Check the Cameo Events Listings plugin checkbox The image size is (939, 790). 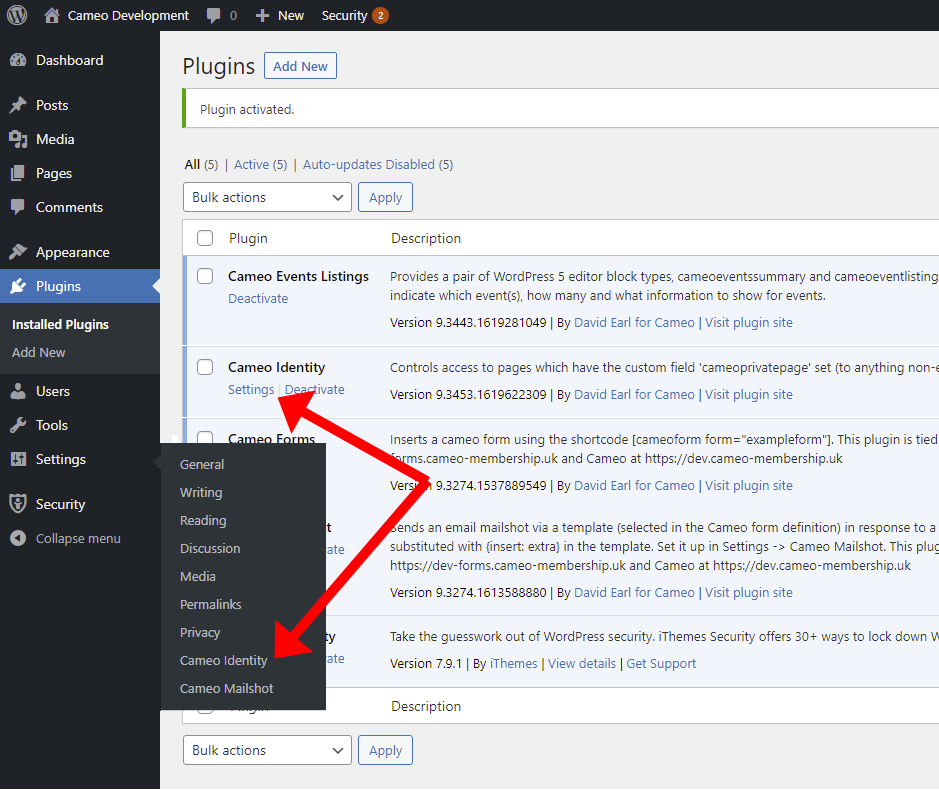pyautogui.click(x=205, y=276)
